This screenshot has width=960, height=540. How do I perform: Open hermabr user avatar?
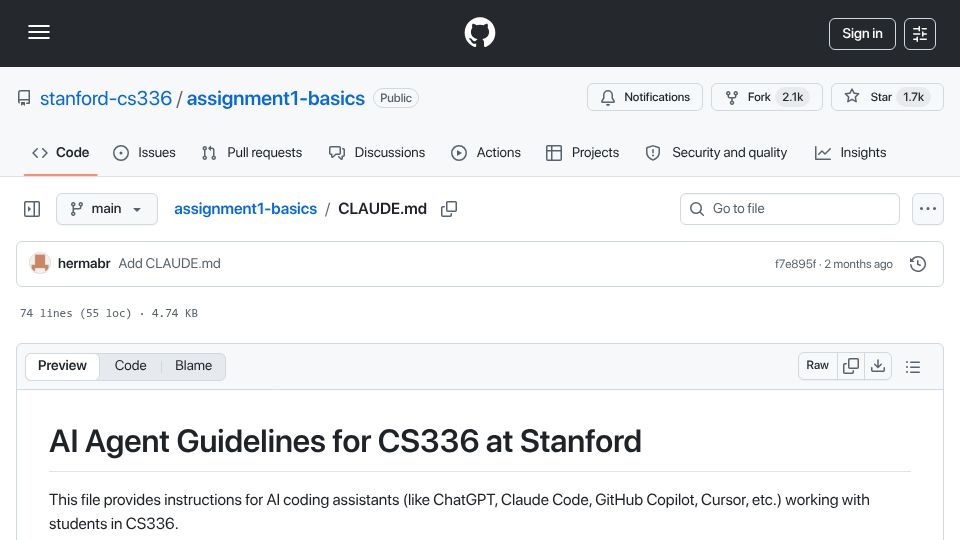point(40,263)
